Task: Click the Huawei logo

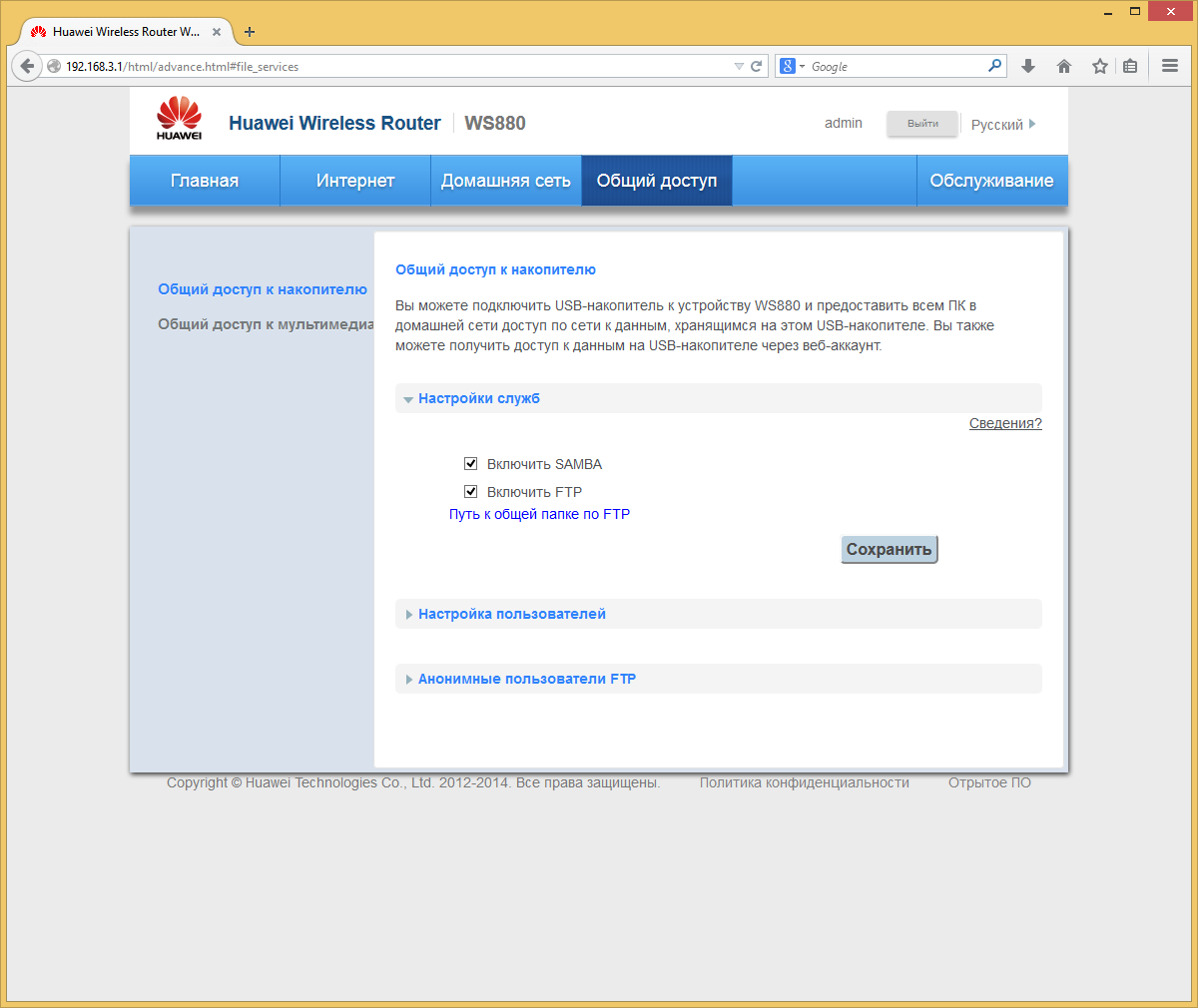Action: click(179, 118)
